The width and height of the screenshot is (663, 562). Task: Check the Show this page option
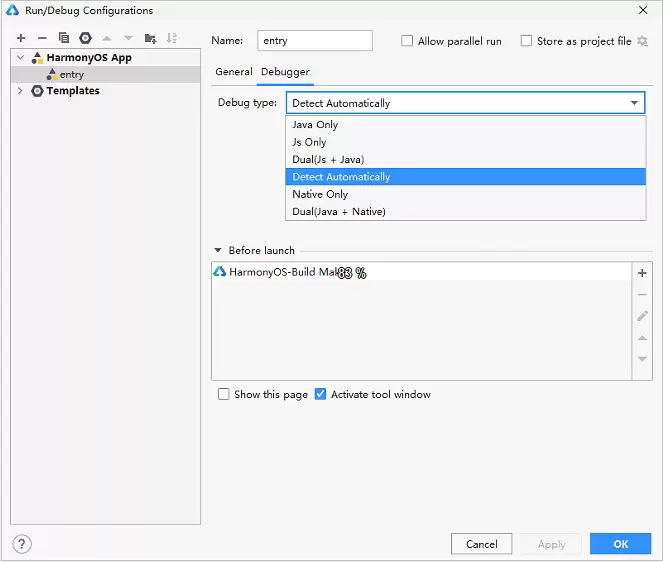click(x=224, y=394)
